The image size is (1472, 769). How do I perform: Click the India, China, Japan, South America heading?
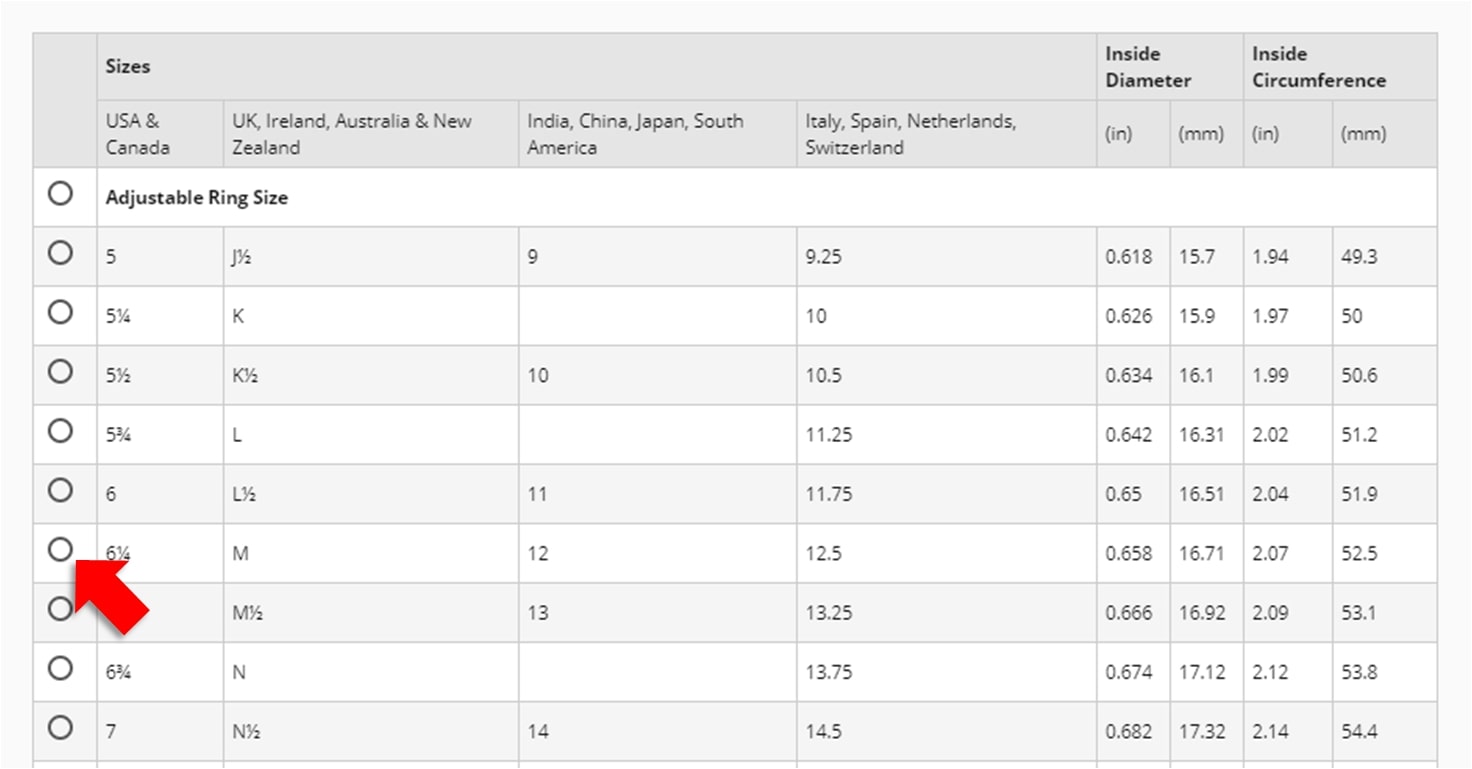tap(636, 134)
